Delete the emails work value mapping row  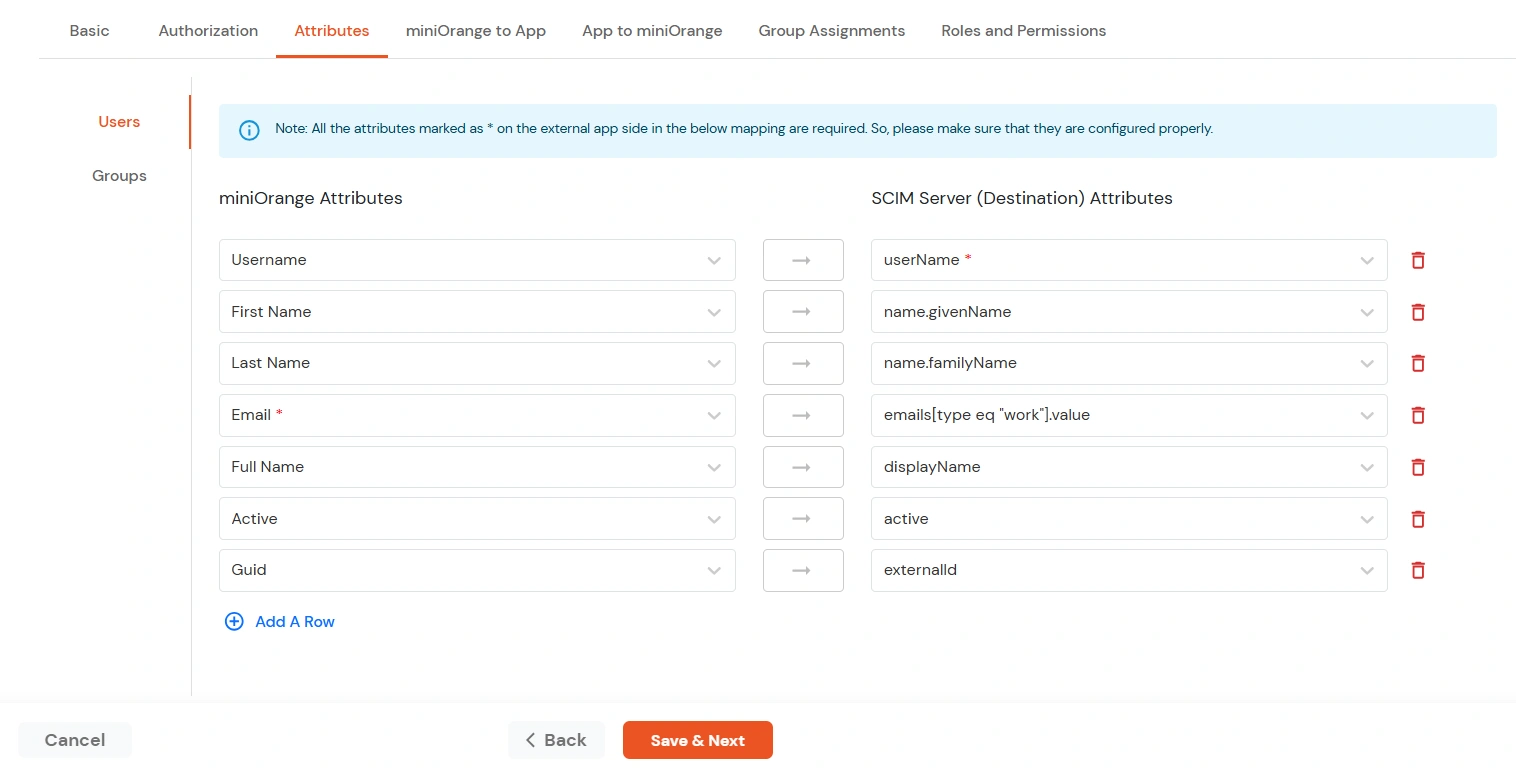click(1418, 415)
